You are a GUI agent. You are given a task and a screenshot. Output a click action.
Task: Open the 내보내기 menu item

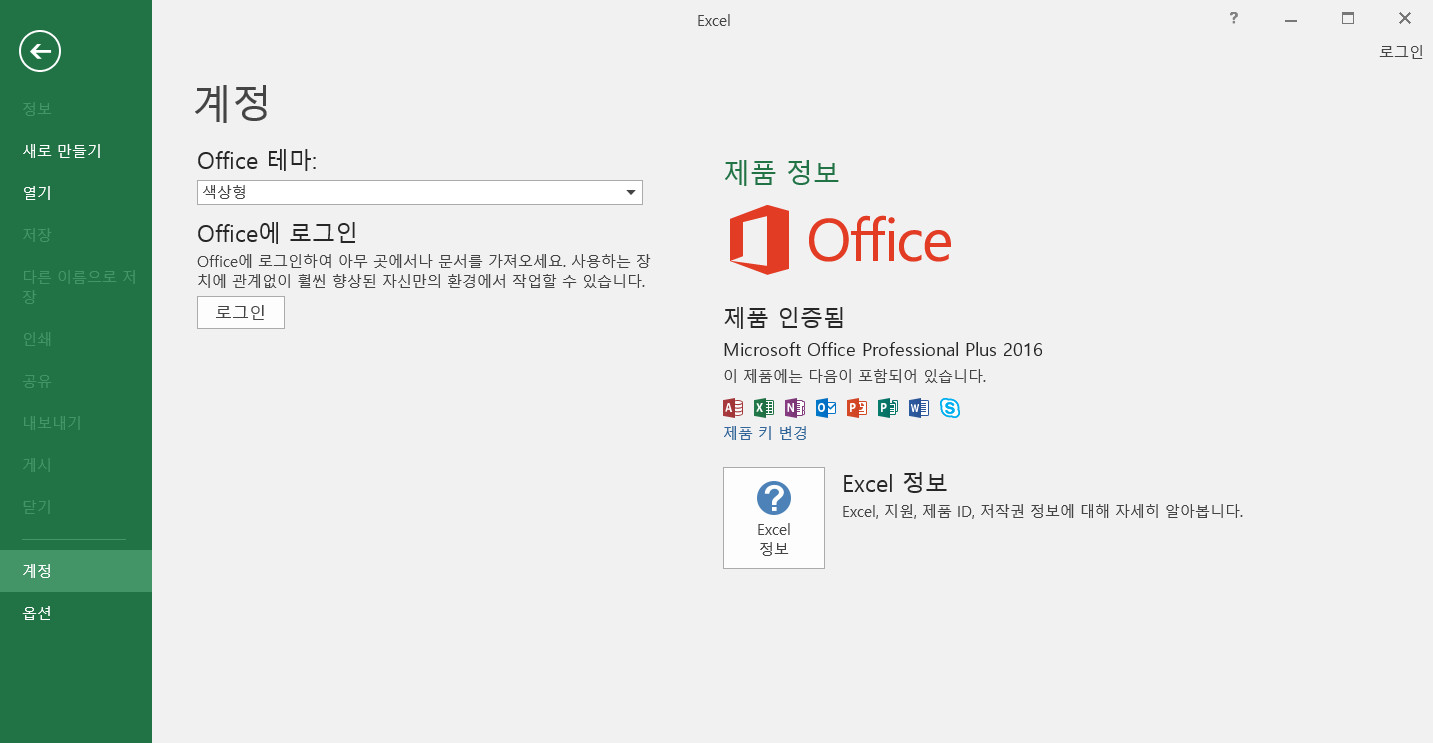pos(76,422)
